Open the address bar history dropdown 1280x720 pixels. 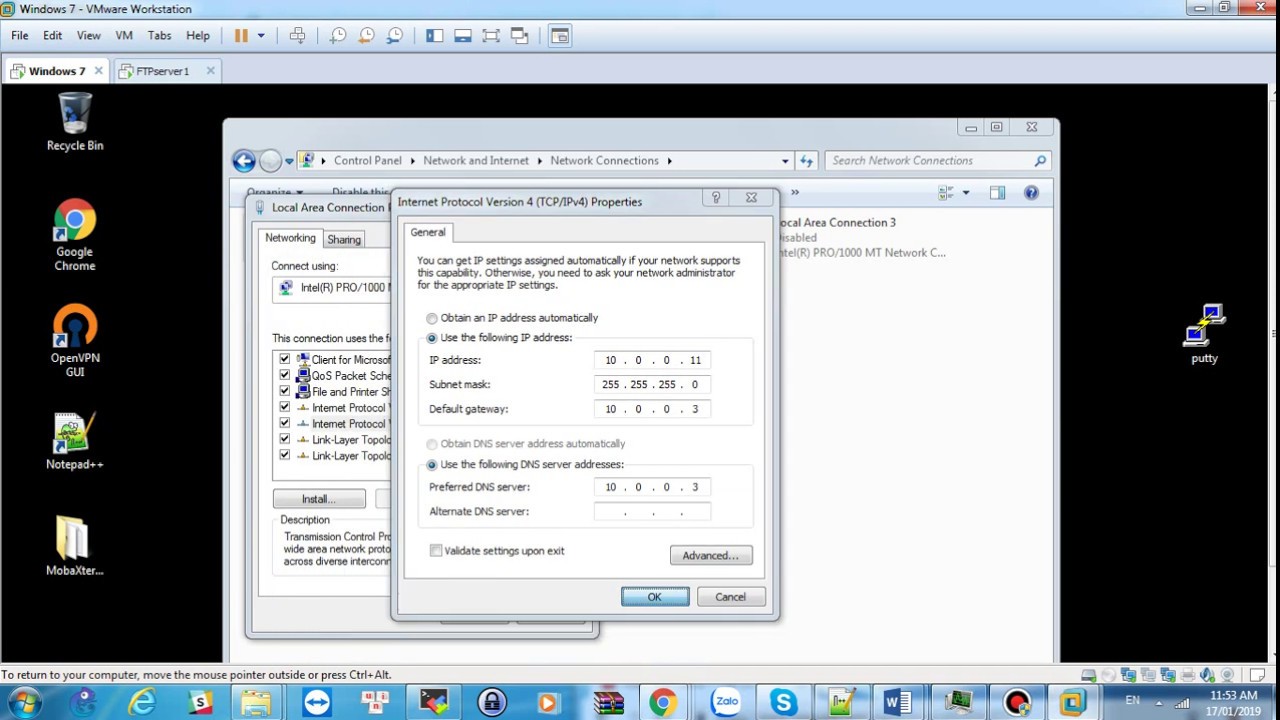[x=785, y=161]
